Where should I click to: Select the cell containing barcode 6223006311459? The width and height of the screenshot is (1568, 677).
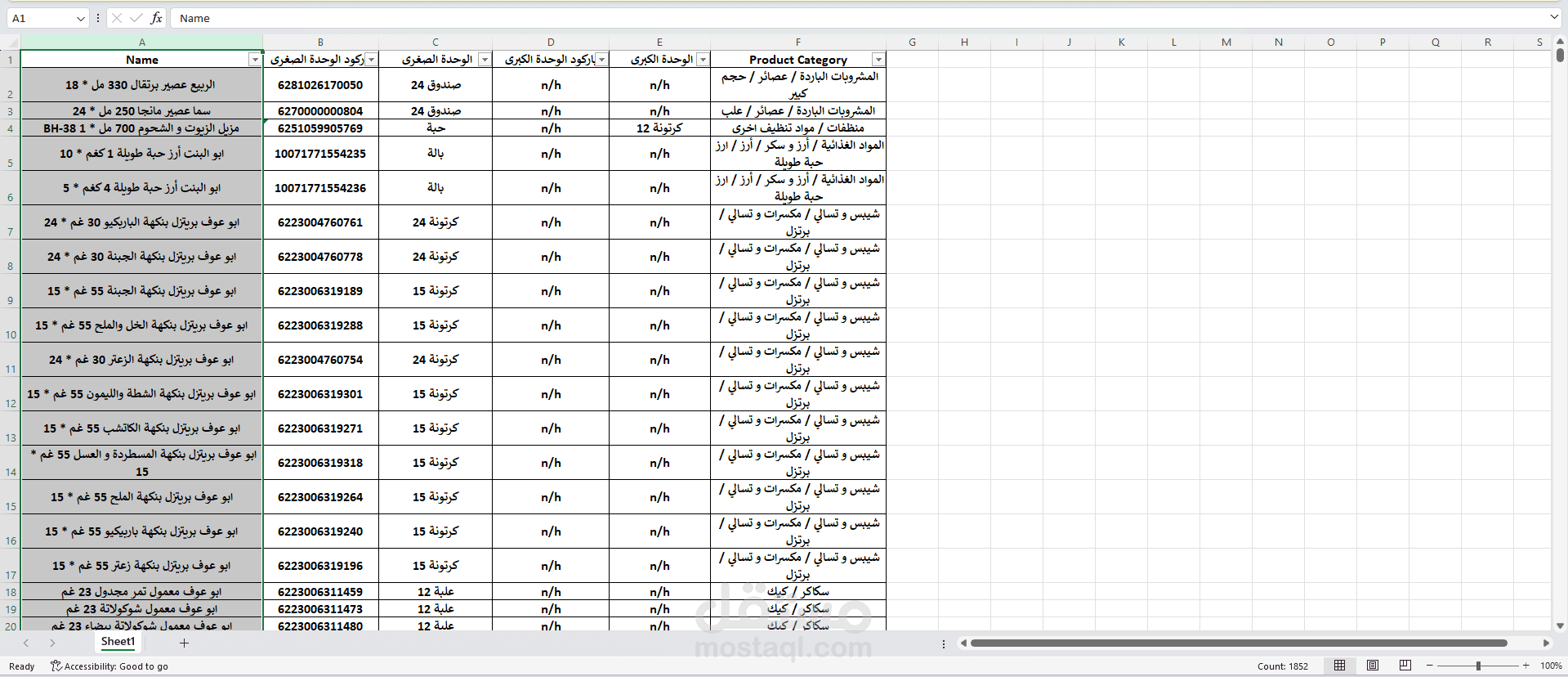pyautogui.click(x=320, y=592)
